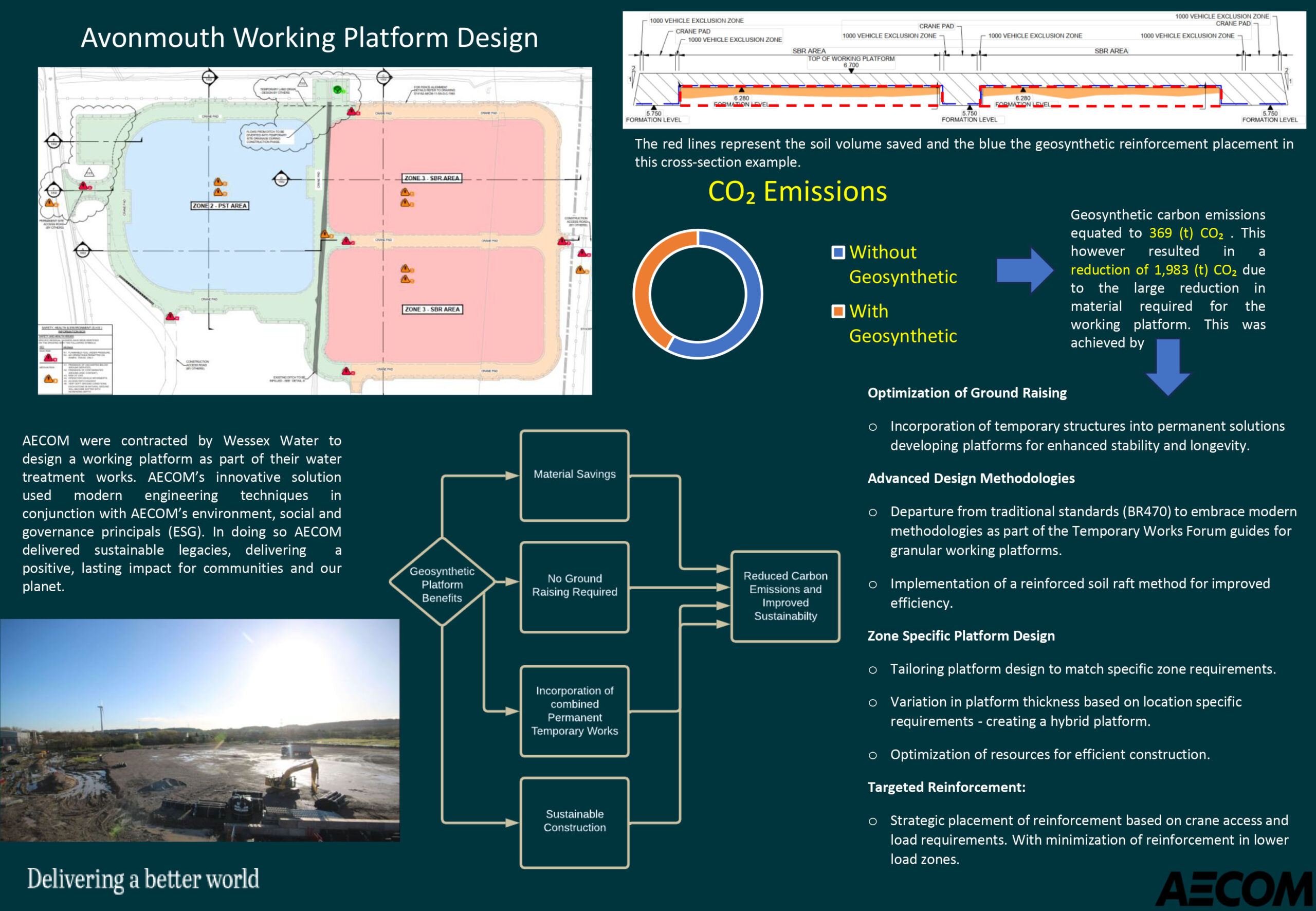Click the green symbol at top of site plan

(337, 89)
